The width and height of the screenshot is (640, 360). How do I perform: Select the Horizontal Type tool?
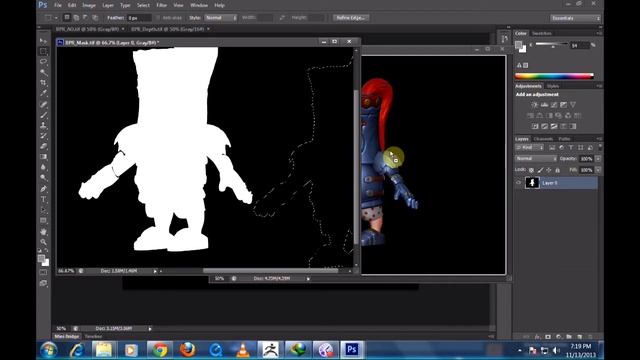coord(43,200)
